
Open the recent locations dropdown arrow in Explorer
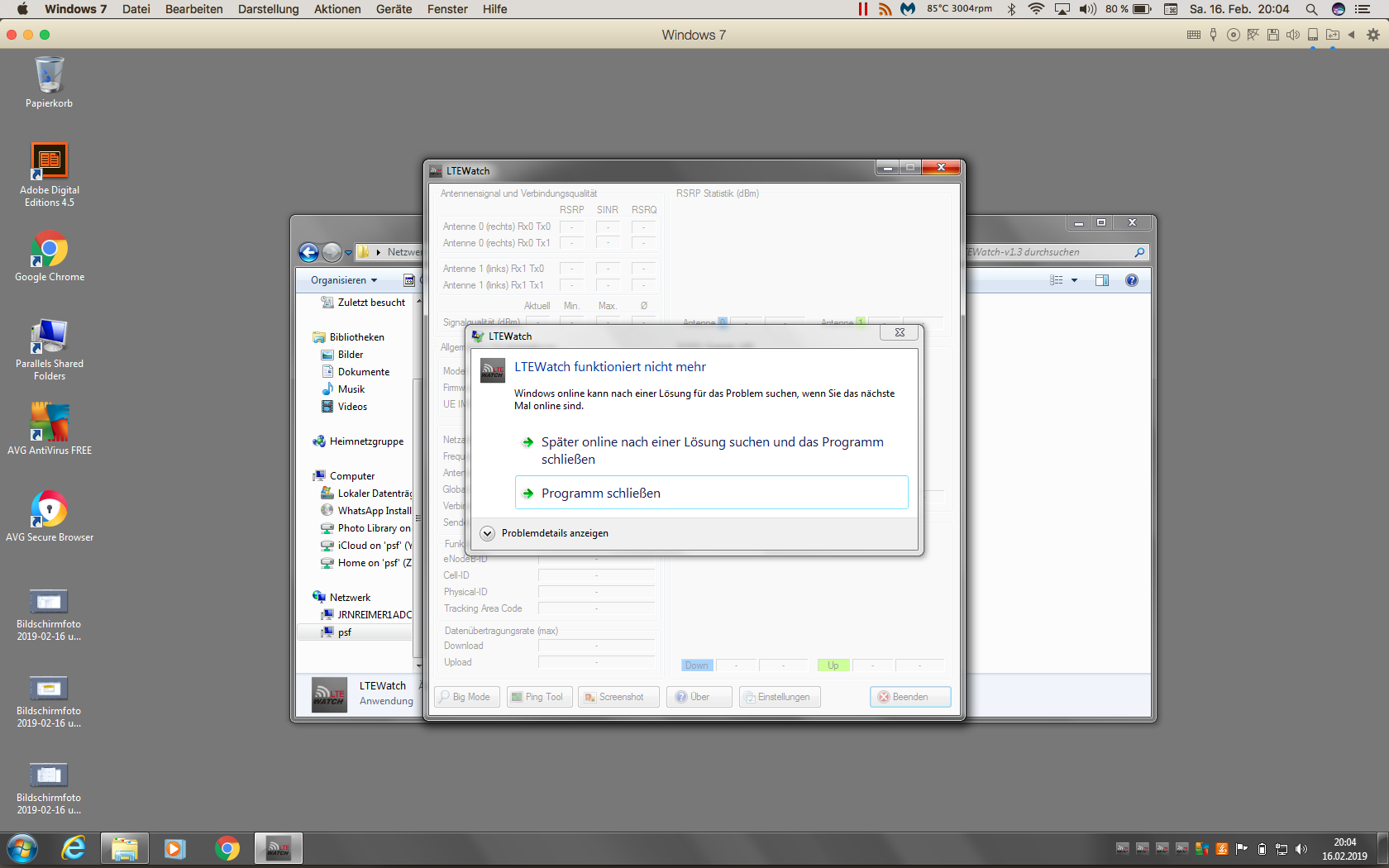point(348,253)
